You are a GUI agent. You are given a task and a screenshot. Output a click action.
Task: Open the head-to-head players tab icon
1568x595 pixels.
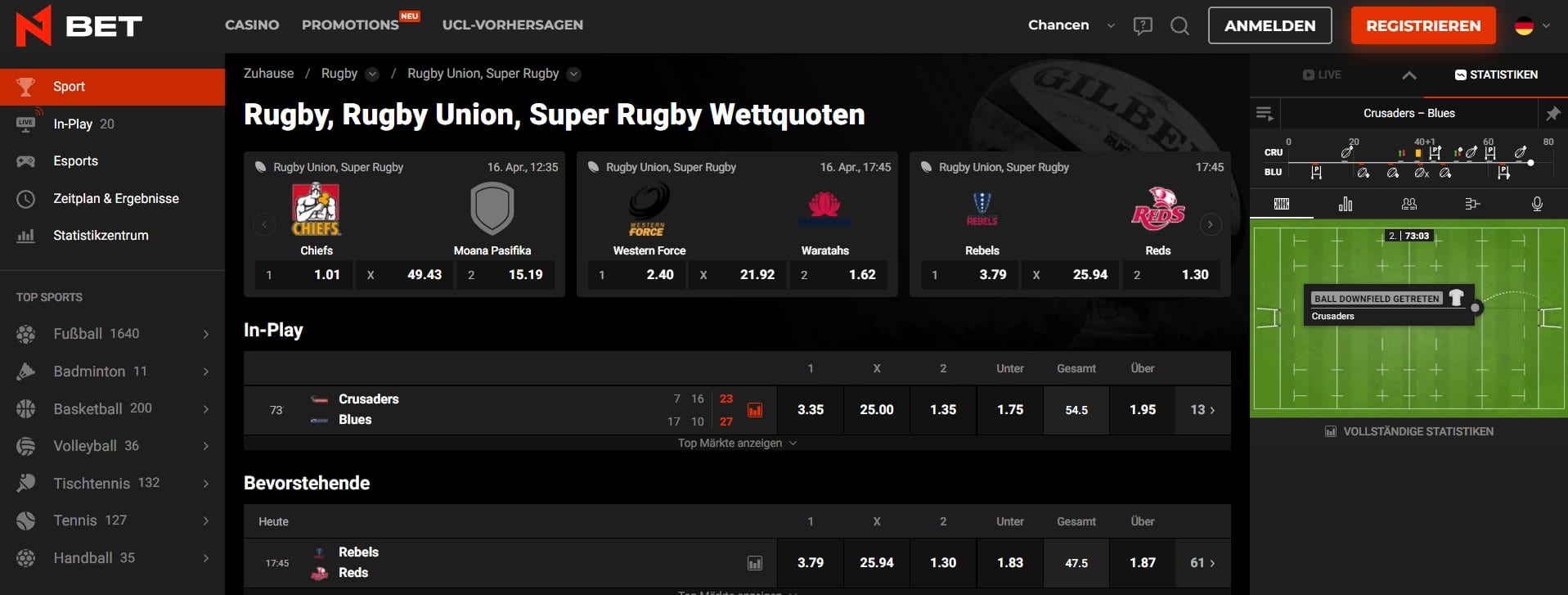(1409, 204)
